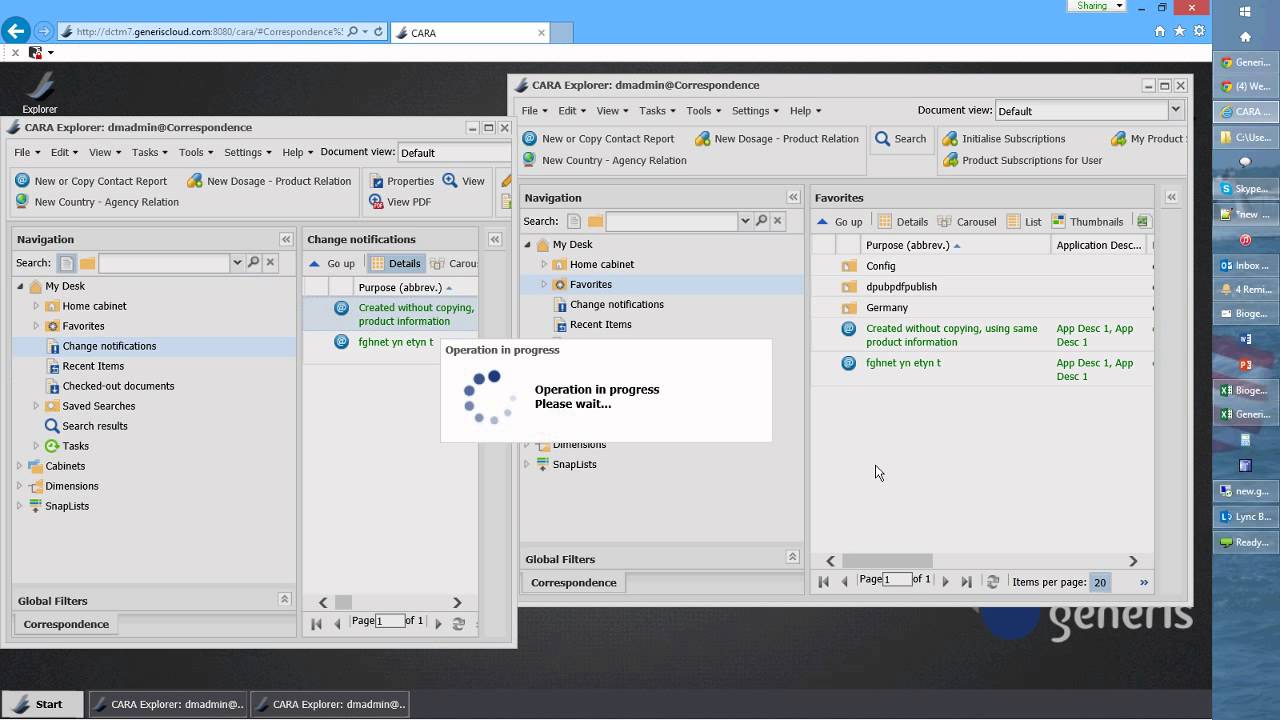Switch Favorites to Details view
The height and width of the screenshot is (720, 1280).
tap(903, 222)
